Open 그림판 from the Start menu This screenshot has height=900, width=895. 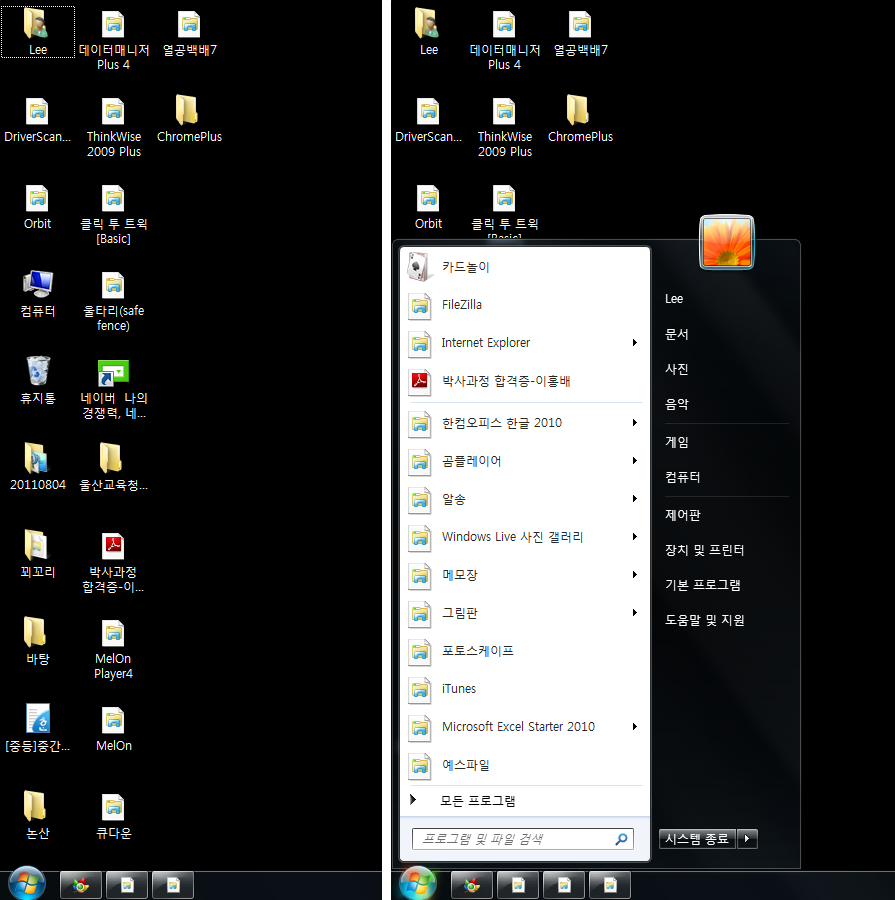(x=524, y=612)
